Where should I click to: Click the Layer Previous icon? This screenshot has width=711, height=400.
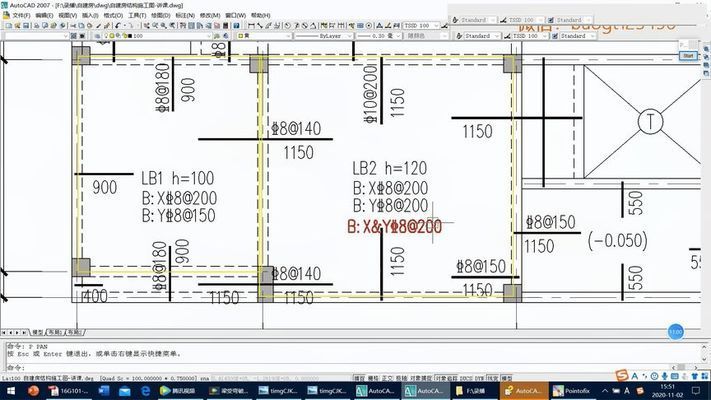pos(224,36)
